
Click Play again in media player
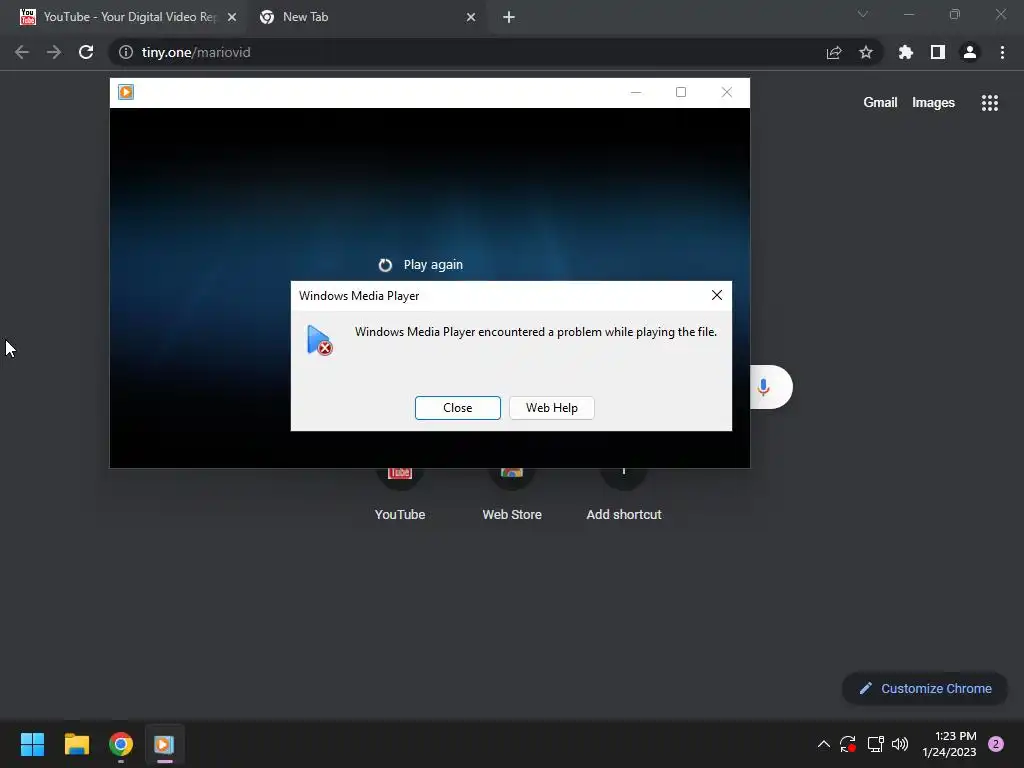pos(421,264)
